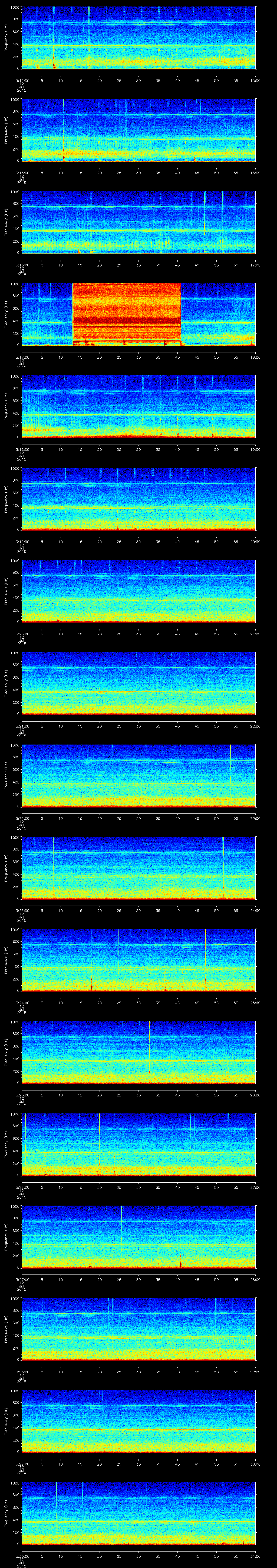This screenshot has width=277, height=1568.
Task: Click the "23:00" end time label
Action: (x=255, y=818)
